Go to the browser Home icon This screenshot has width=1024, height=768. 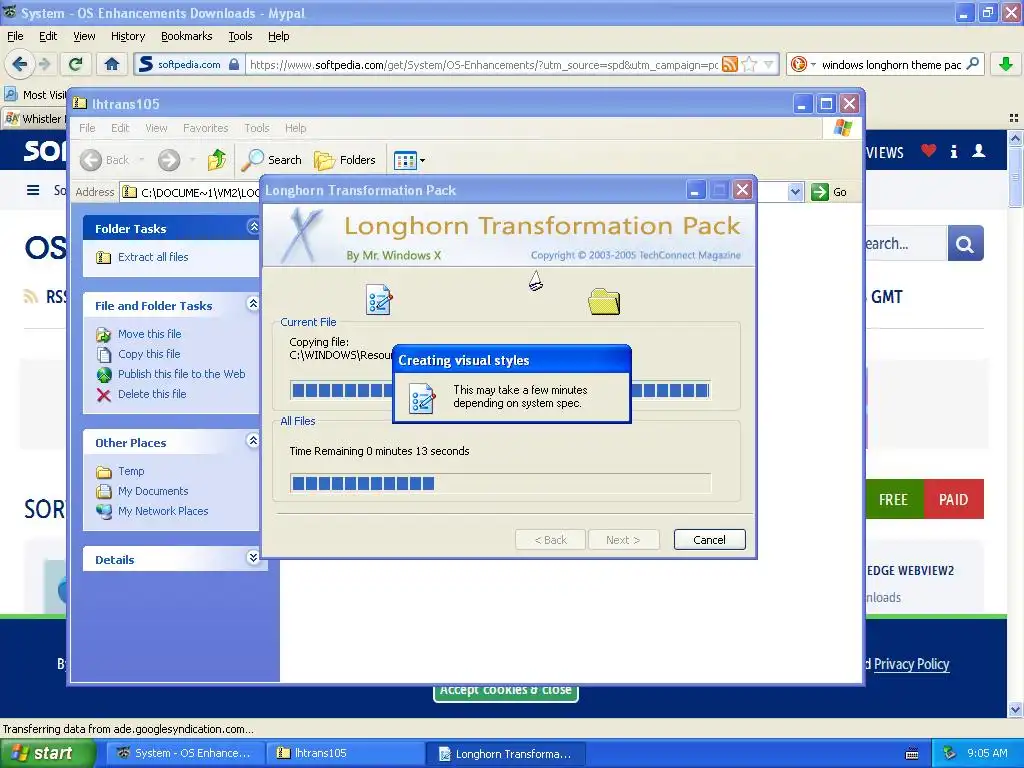112,64
